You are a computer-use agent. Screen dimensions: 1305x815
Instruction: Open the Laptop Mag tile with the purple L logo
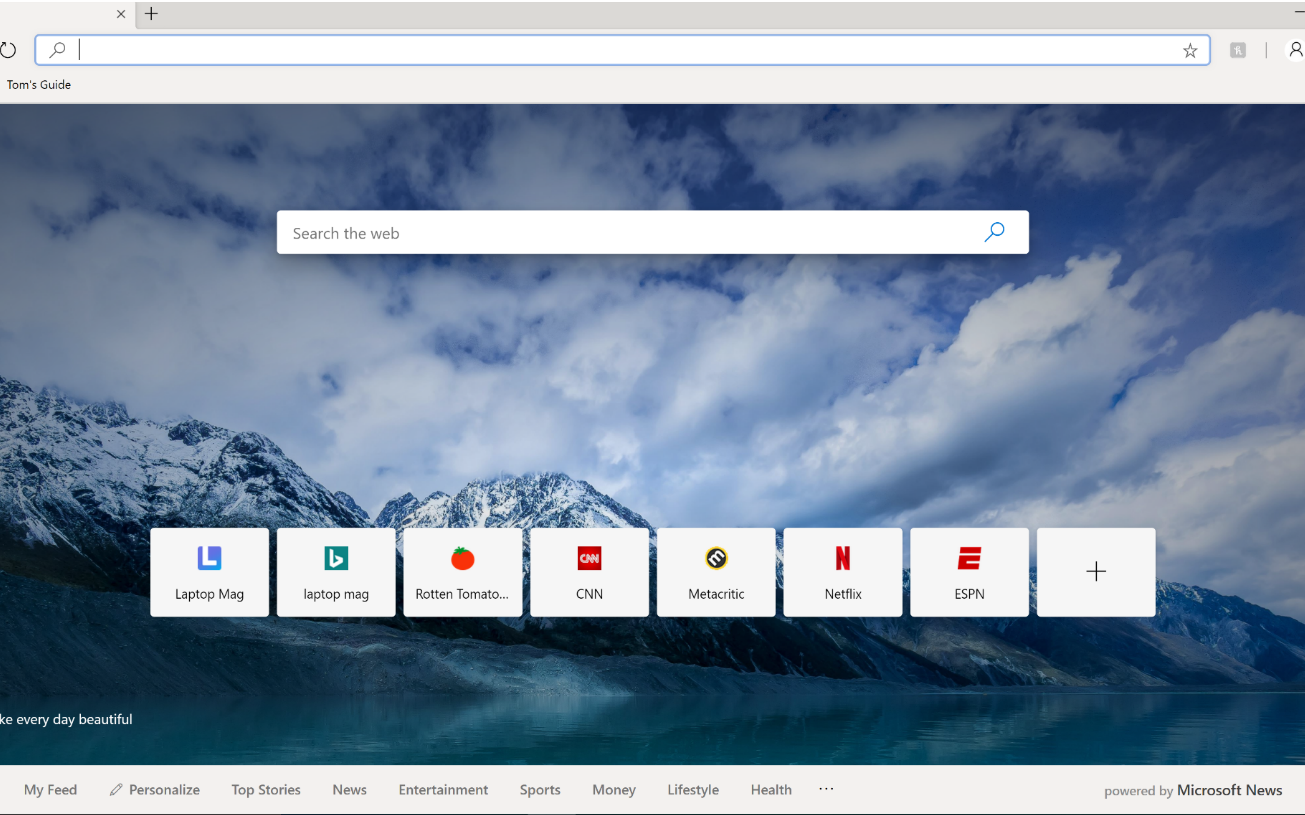pyautogui.click(x=209, y=572)
